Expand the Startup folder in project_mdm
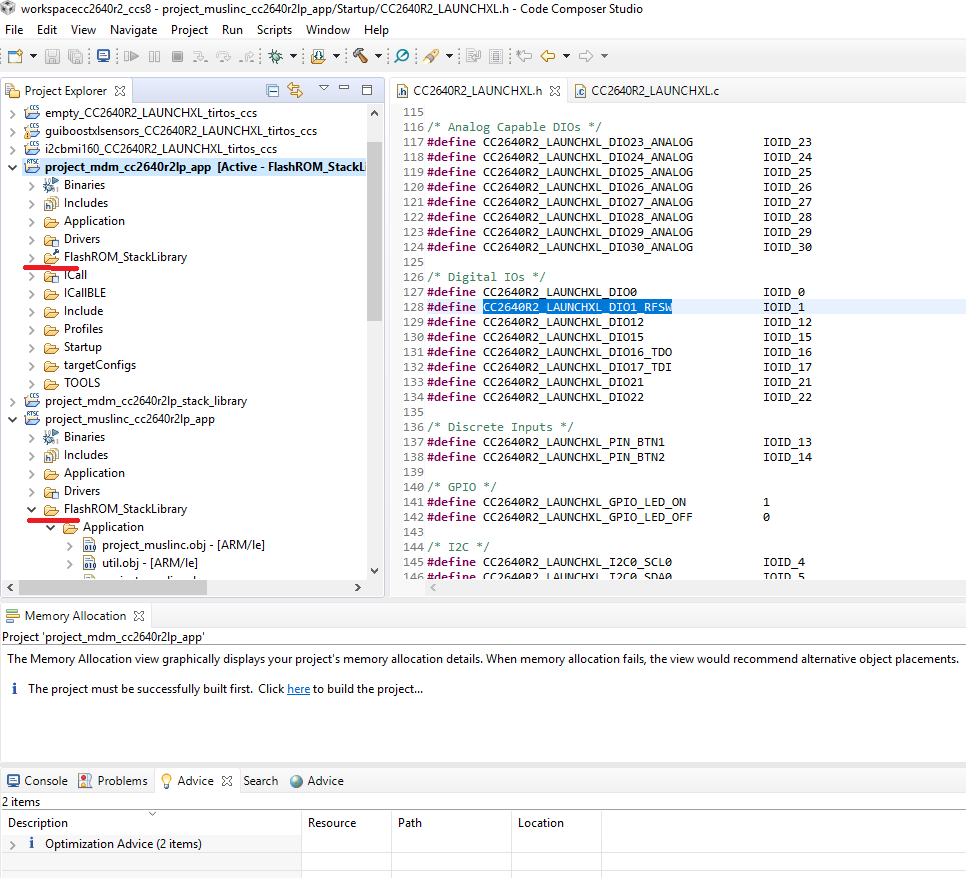This screenshot has width=966, height=878. [x=32, y=347]
